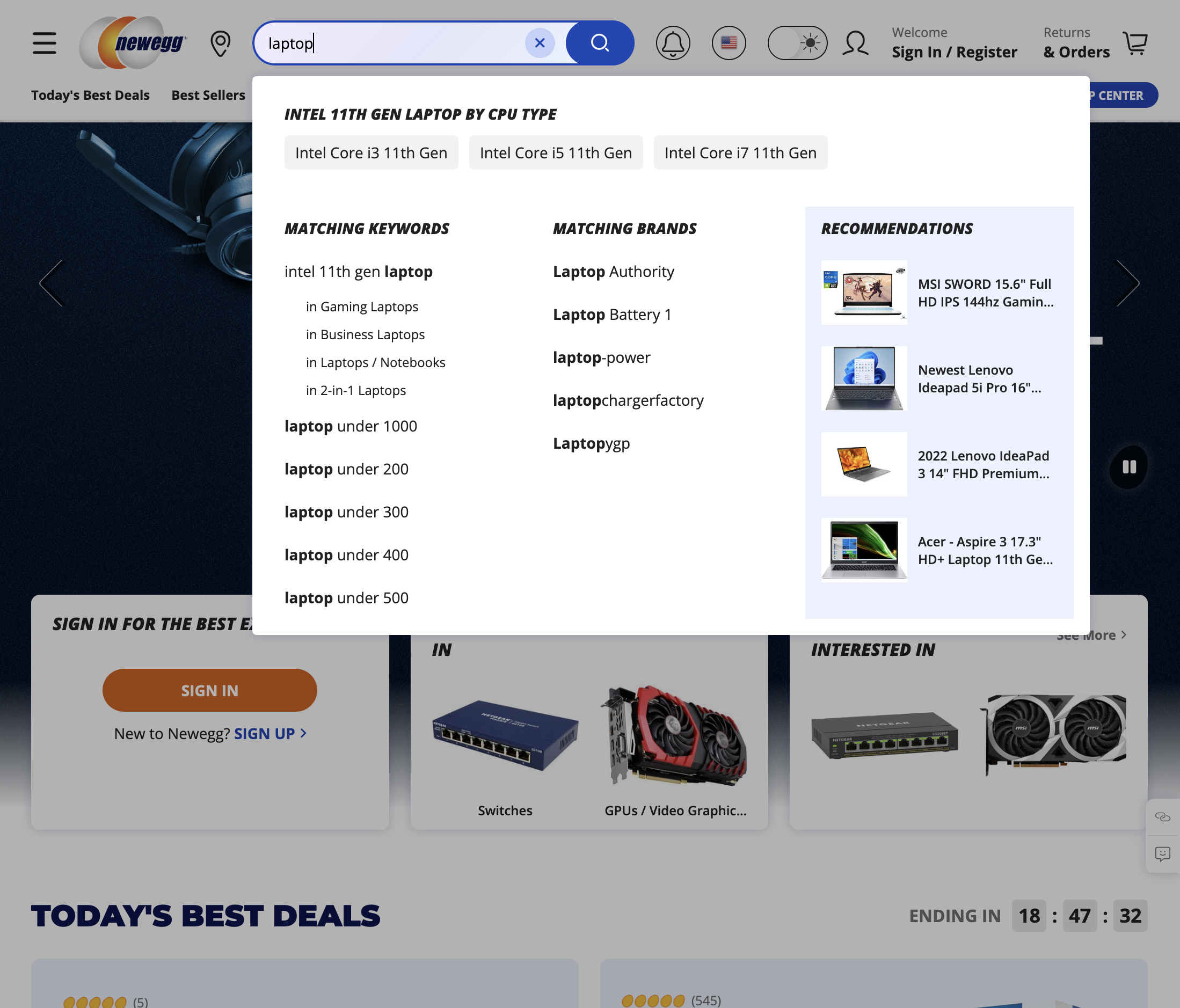Viewport: 1180px width, 1008px height.
Task: Click the store locator pin icon
Action: (x=221, y=43)
